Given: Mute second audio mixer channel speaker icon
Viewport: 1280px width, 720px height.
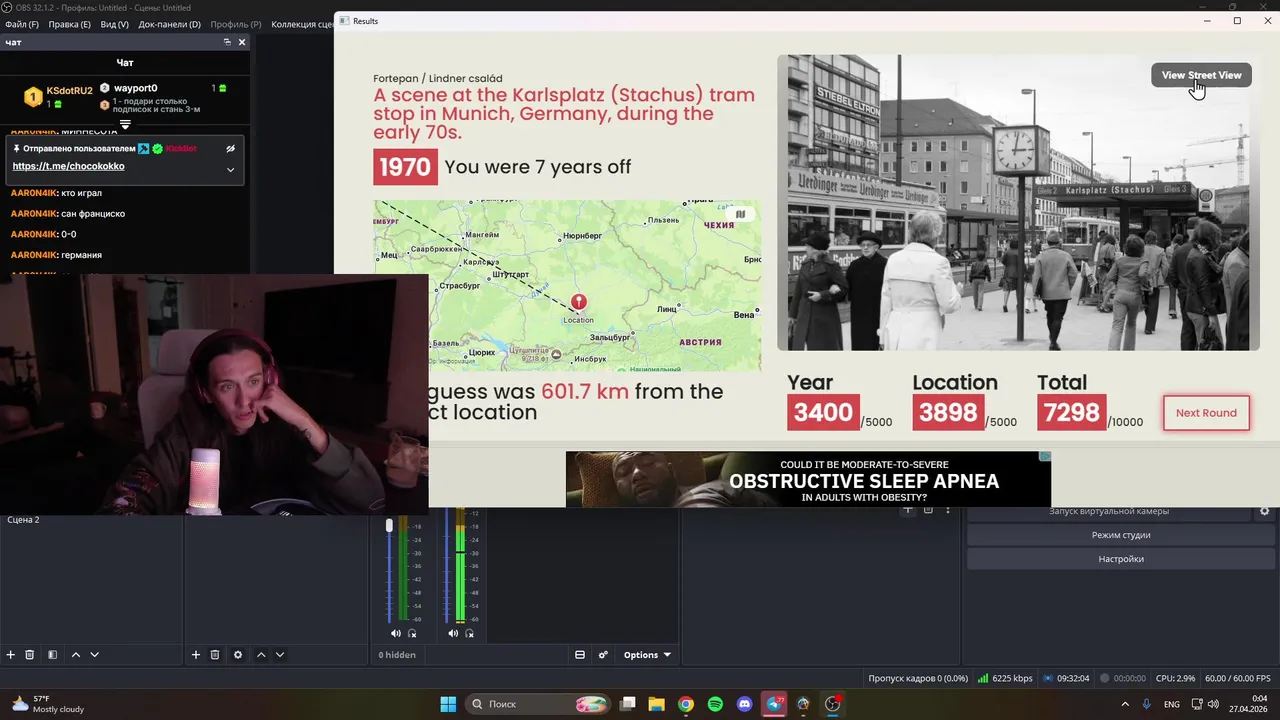Looking at the screenshot, I should pos(453,633).
